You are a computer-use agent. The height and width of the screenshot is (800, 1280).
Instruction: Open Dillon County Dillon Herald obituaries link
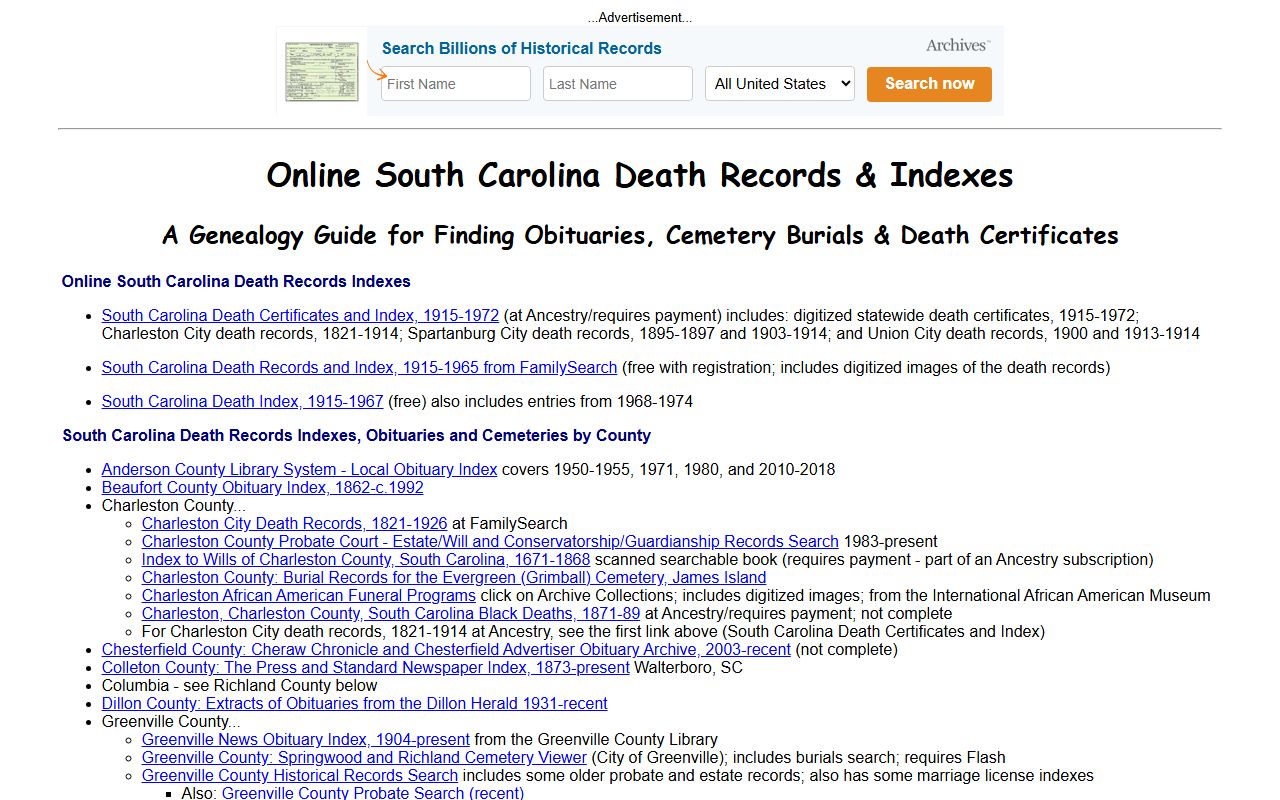coord(355,703)
